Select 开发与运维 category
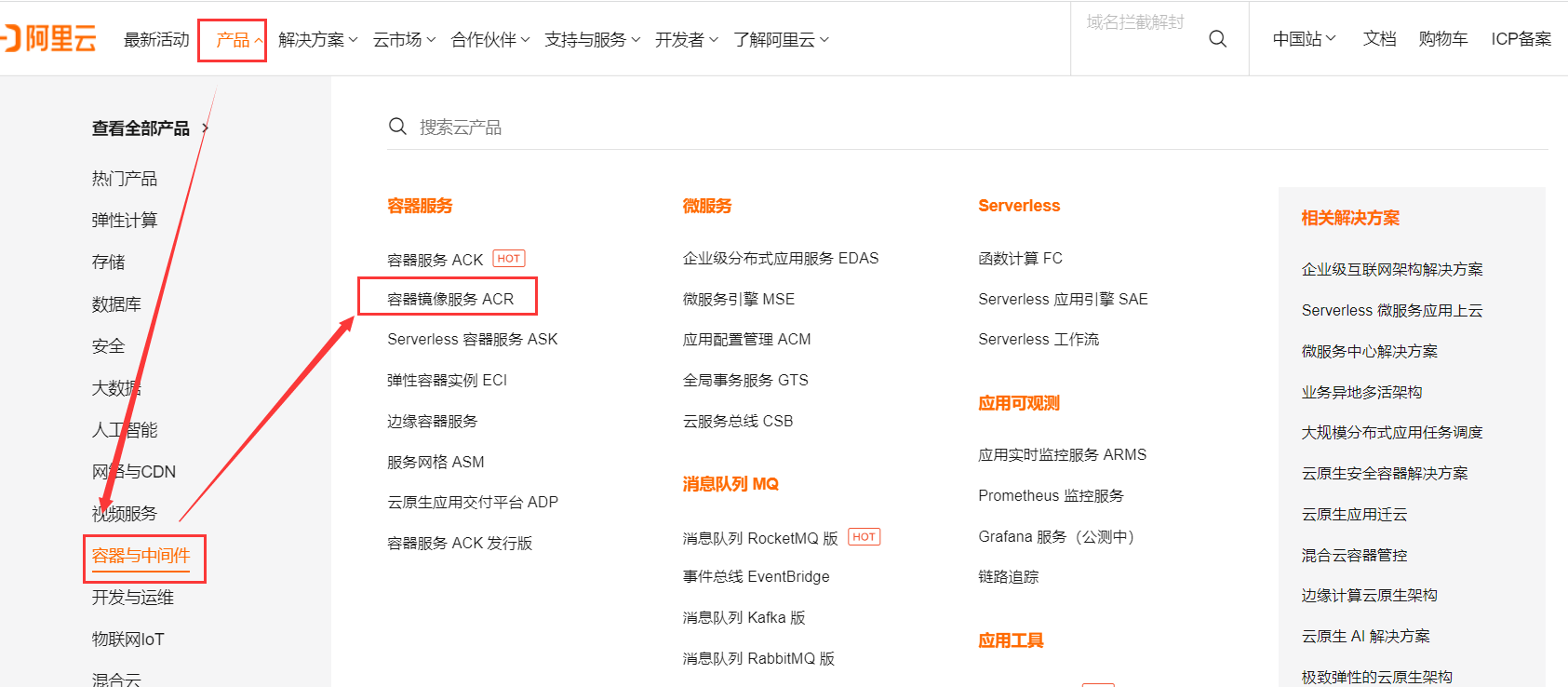The height and width of the screenshot is (687, 1568). click(x=133, y=598)
